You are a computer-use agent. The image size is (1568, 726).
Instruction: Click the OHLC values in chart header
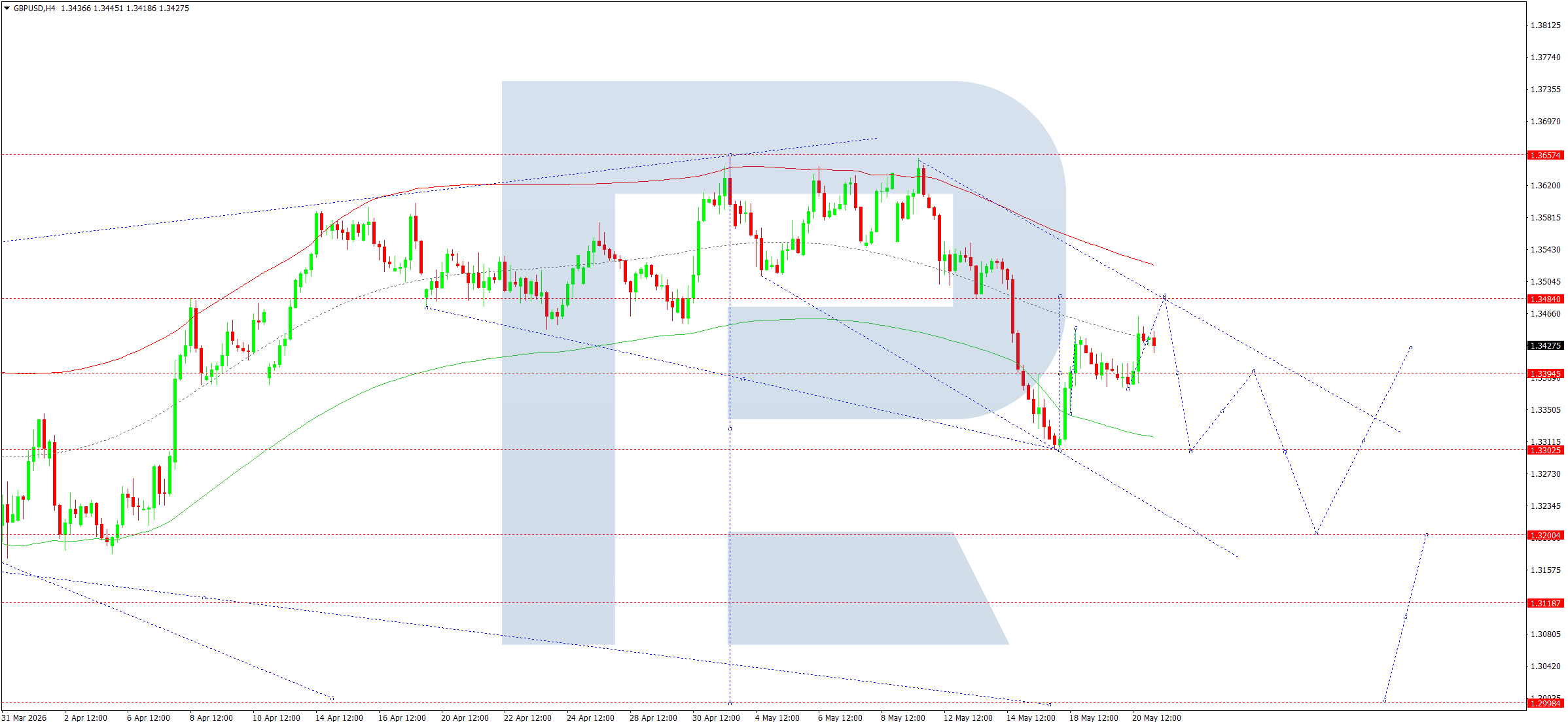click(125, 9)
